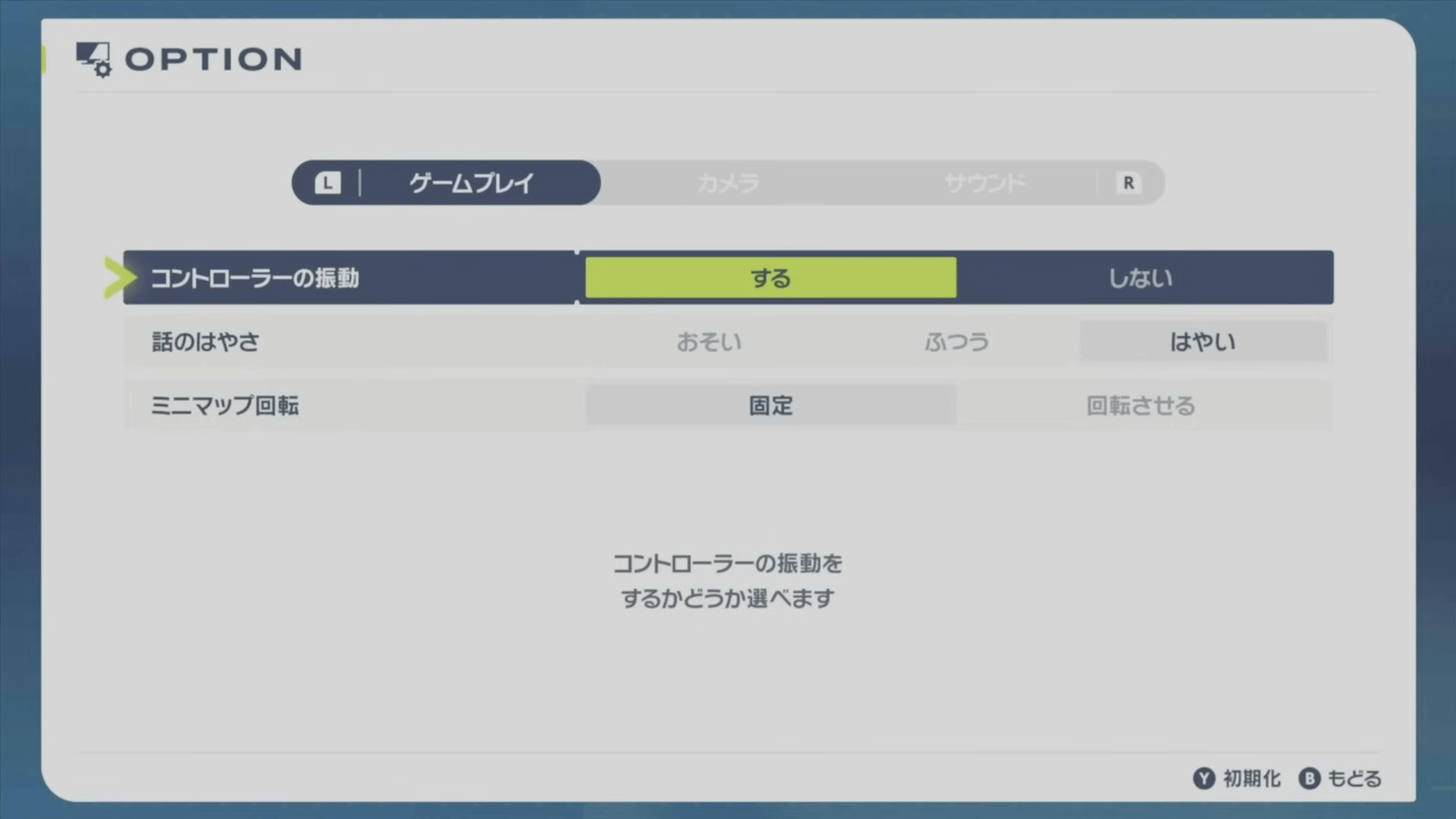Set text speed to ふつう
Viewport: 1456px width, 819px height.
[956, 342]
